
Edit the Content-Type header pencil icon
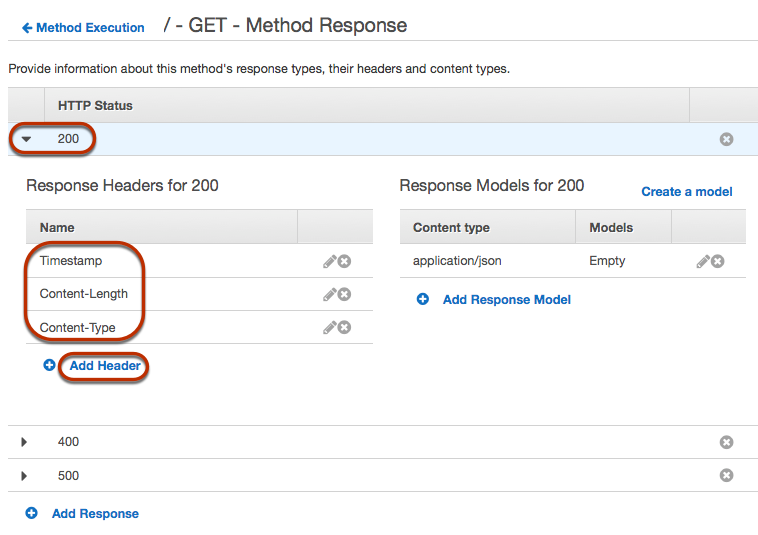click(x=329, y=327)
